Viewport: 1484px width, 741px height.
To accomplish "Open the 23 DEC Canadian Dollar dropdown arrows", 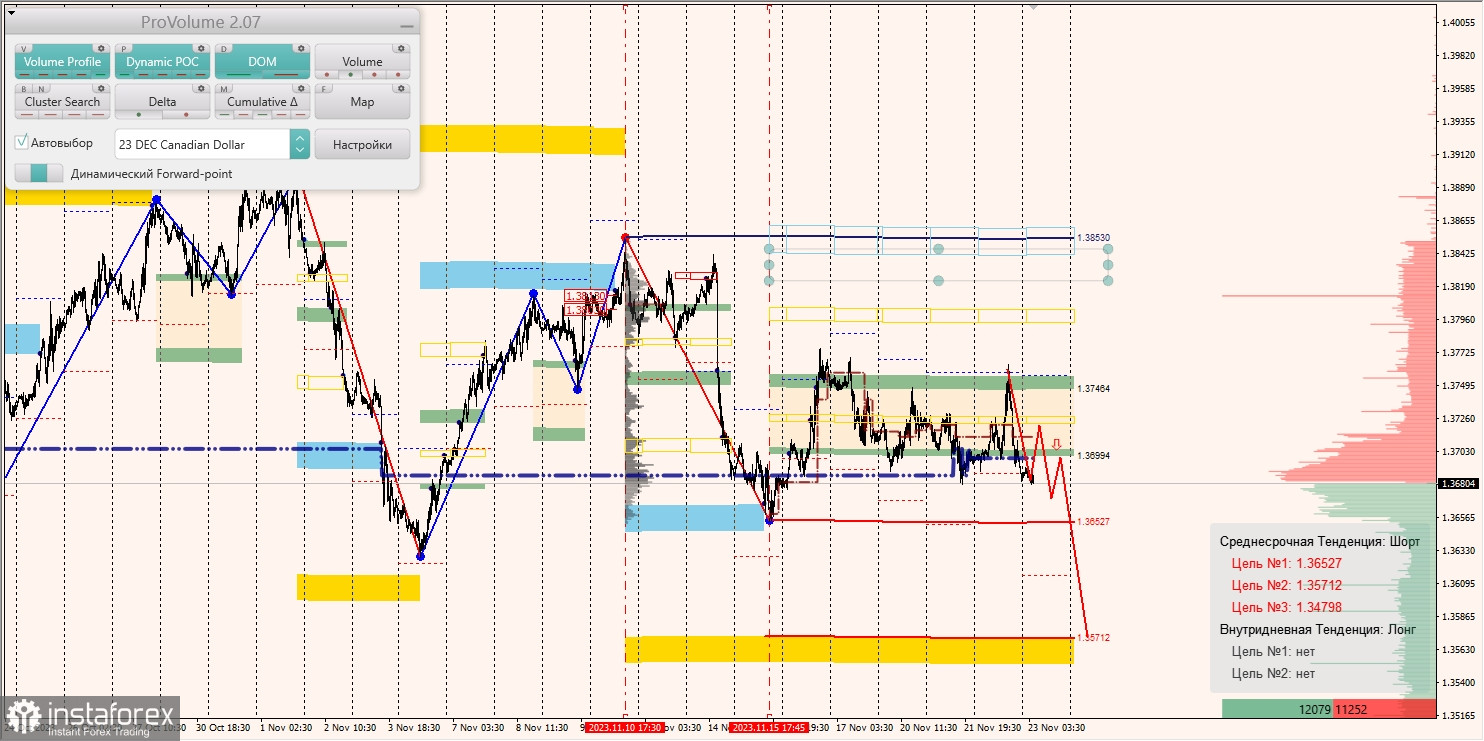I will pos(300,144).
